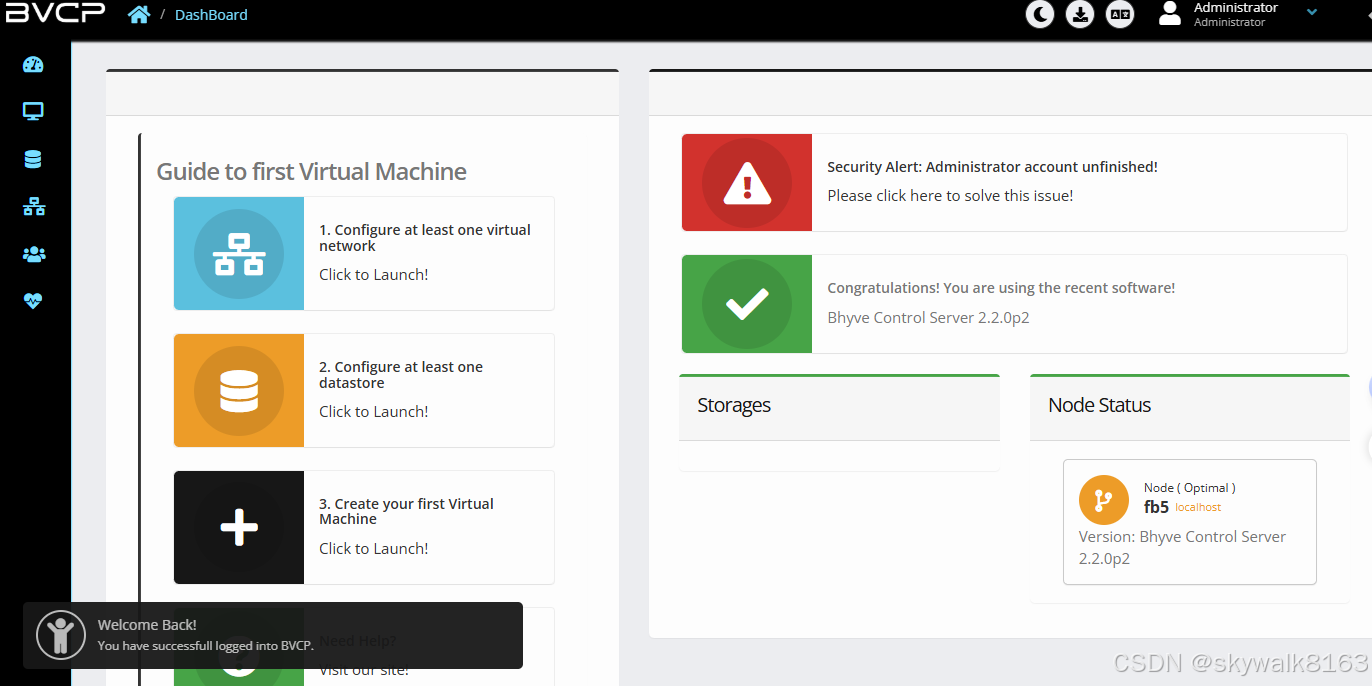Click 'Please click here to solve this issue!'
This screenshot has width=1372, height=686.
950,196
